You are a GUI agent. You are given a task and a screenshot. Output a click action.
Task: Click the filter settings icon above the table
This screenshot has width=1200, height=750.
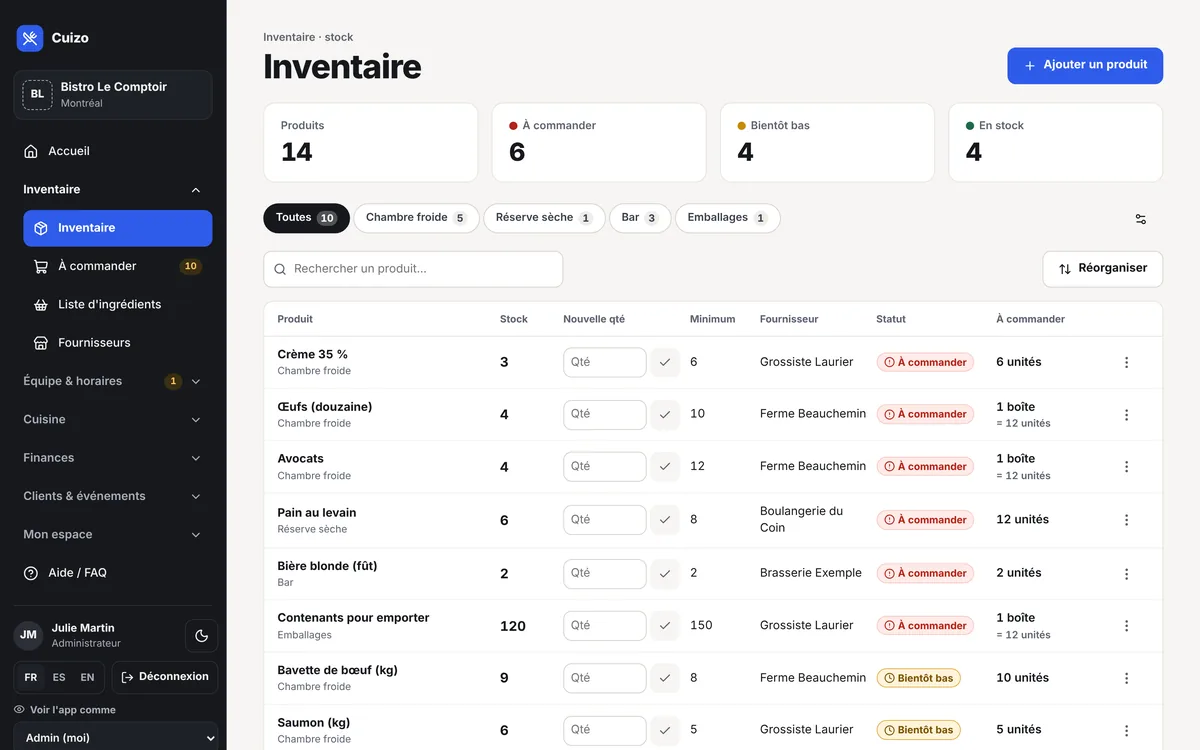(x=1141, y=219)
